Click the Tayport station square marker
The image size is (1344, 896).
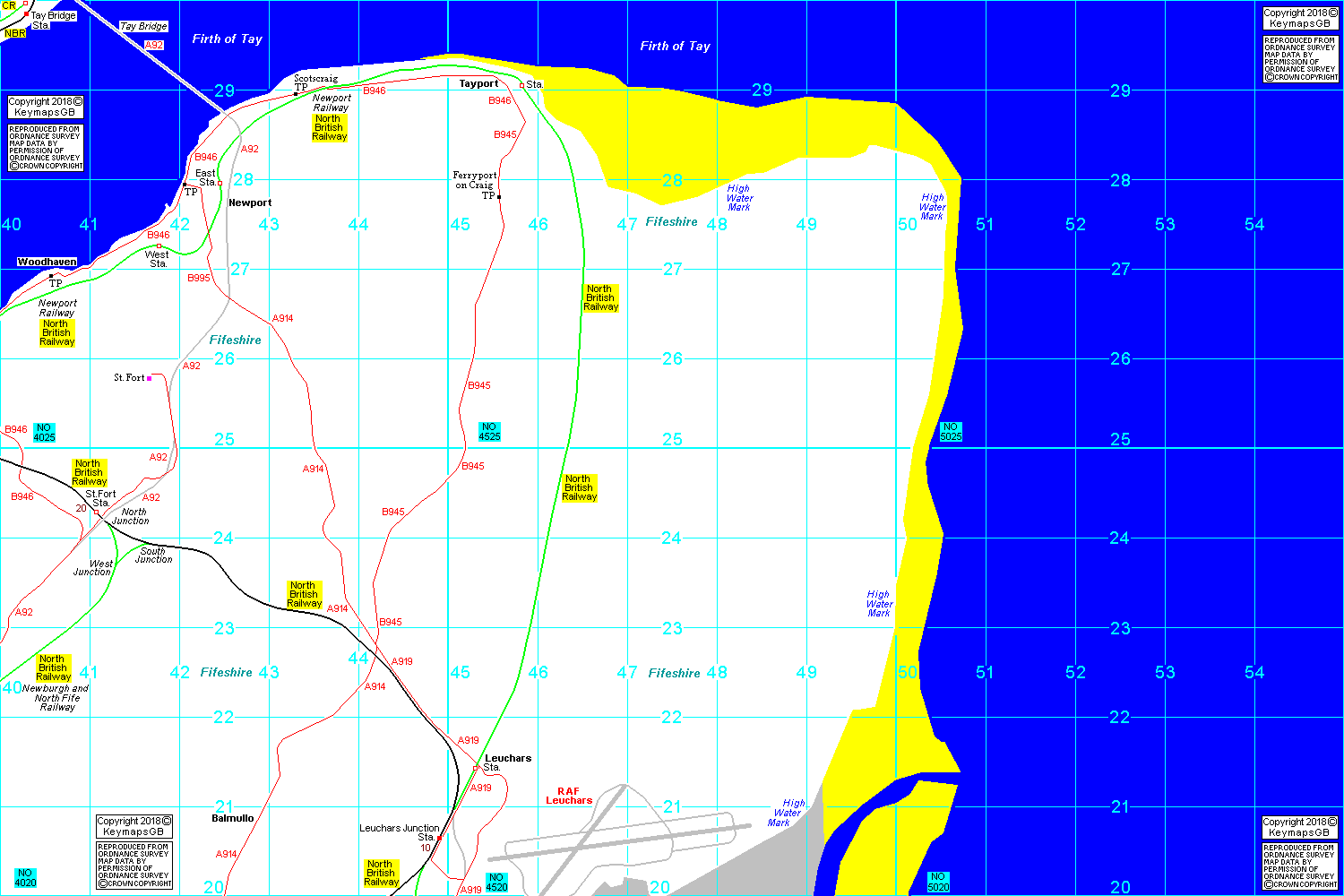[x=521, y=86]
